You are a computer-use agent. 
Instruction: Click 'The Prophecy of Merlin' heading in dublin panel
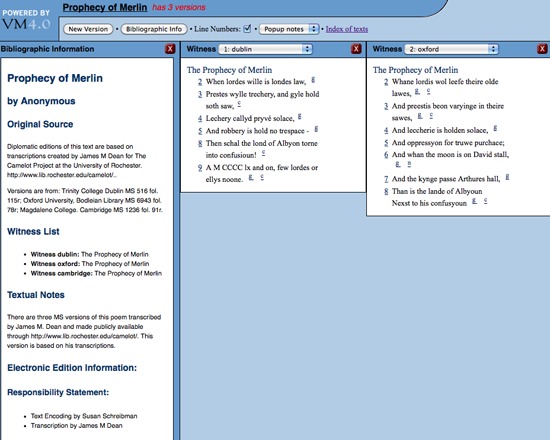(x=229, y=70)
